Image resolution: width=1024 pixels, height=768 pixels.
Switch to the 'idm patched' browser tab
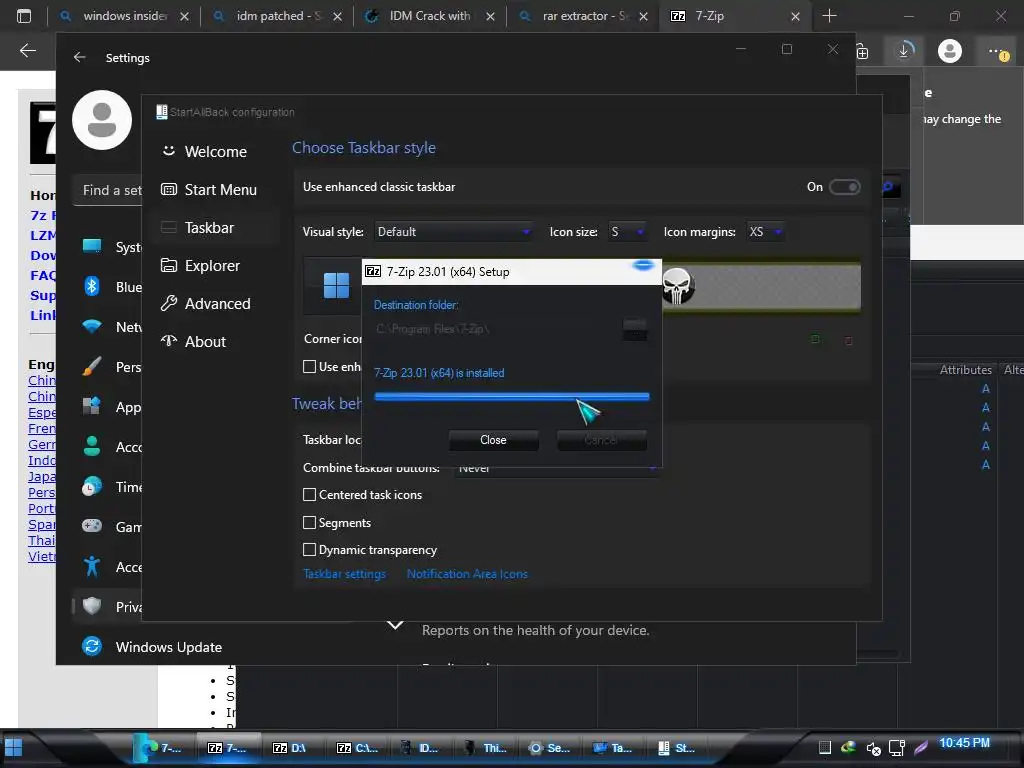tap(278, 16)
